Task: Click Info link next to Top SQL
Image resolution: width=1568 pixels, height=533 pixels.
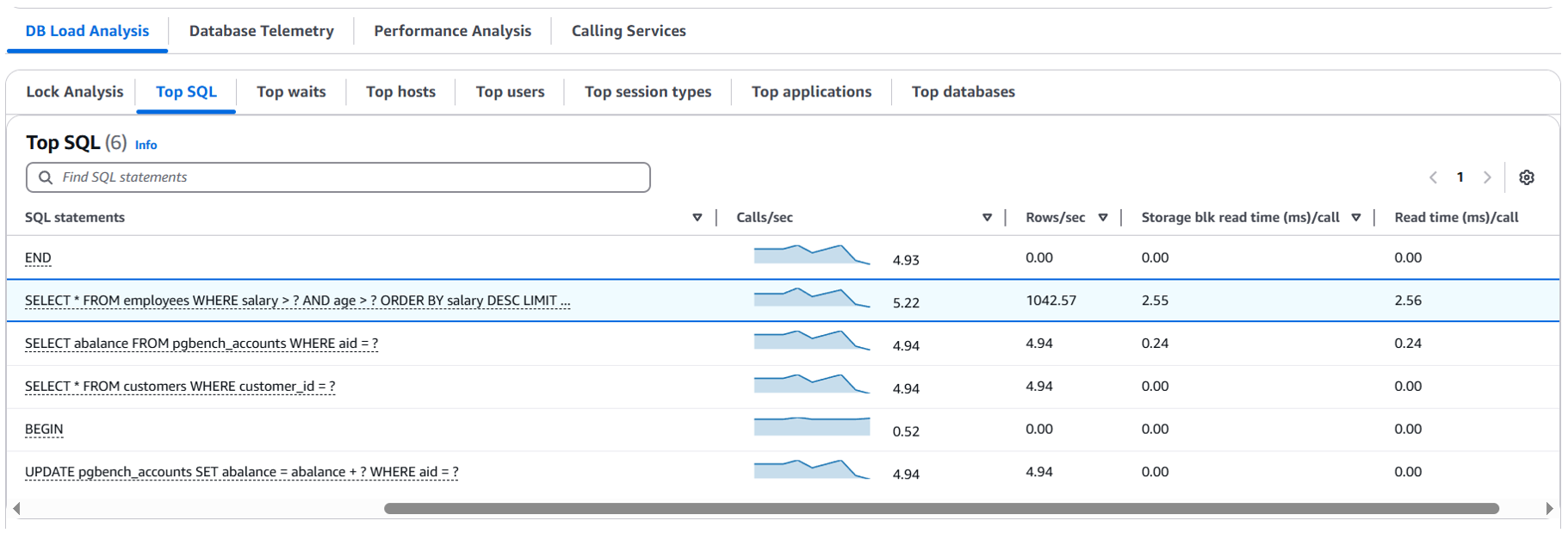Action: (x=146, y=146)
